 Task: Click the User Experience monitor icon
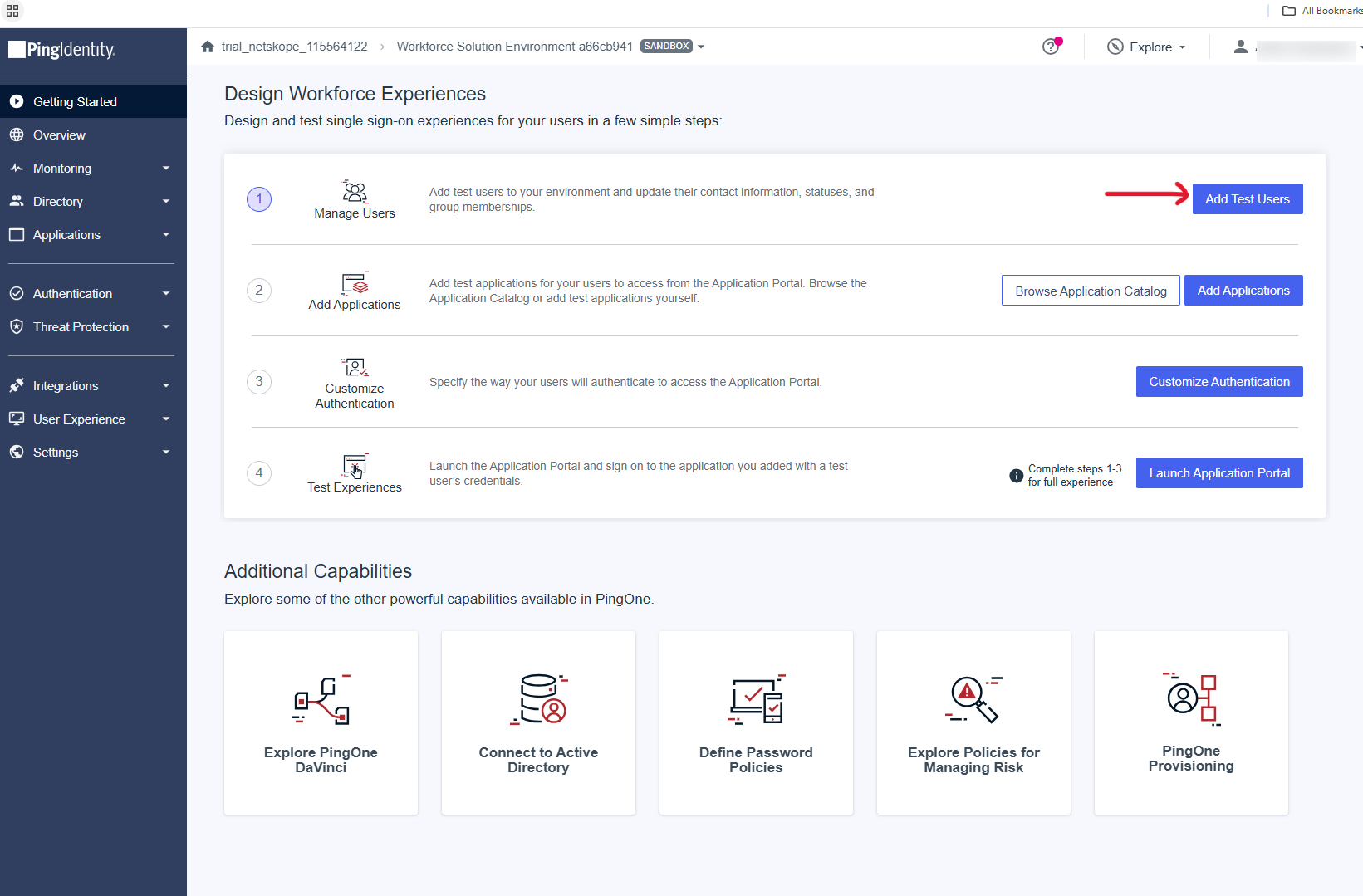pos(17,419)
